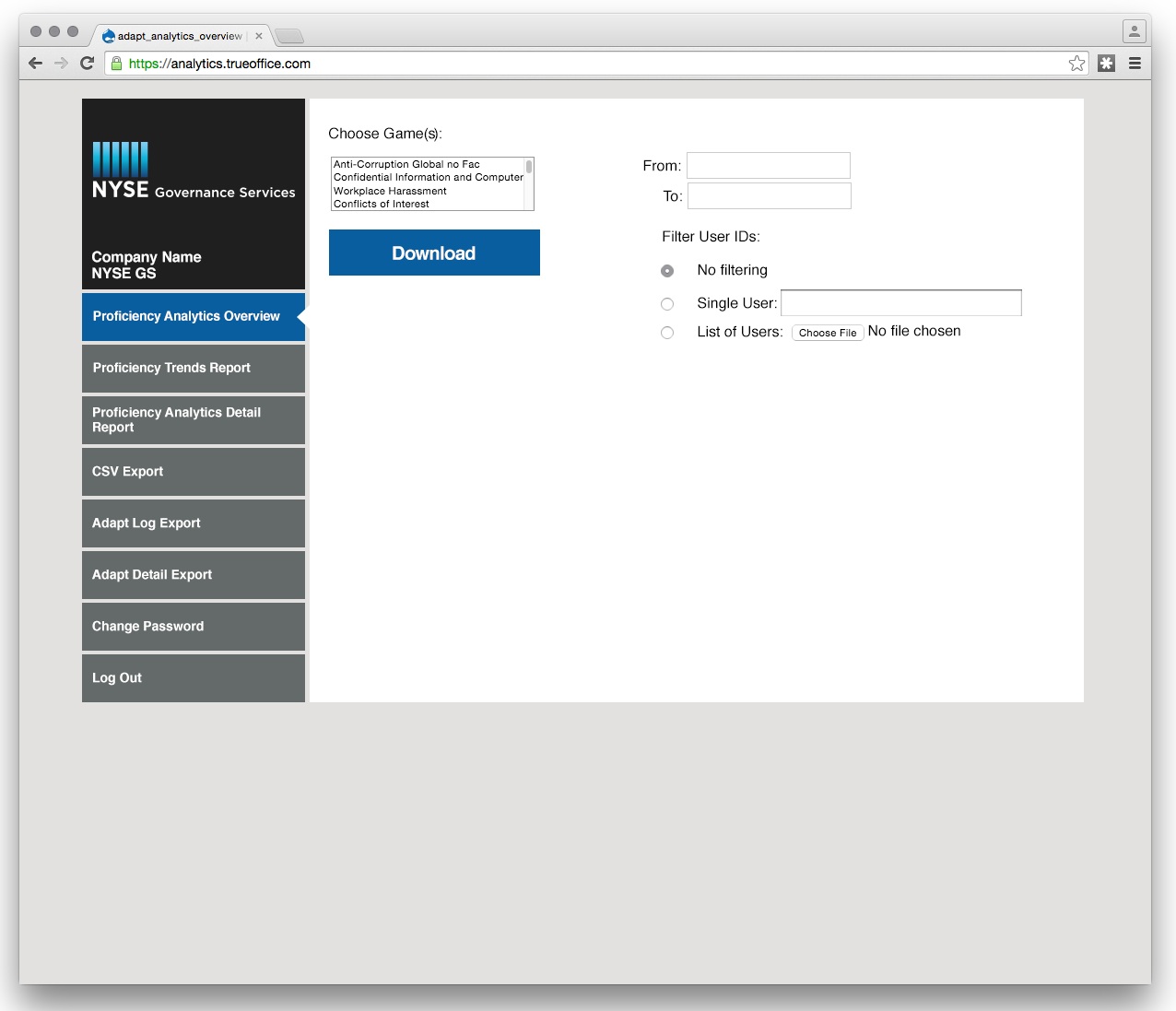Click the browser forward arrow
The height and width of the screenshot is (1011, 1176).
click(61, 63)
